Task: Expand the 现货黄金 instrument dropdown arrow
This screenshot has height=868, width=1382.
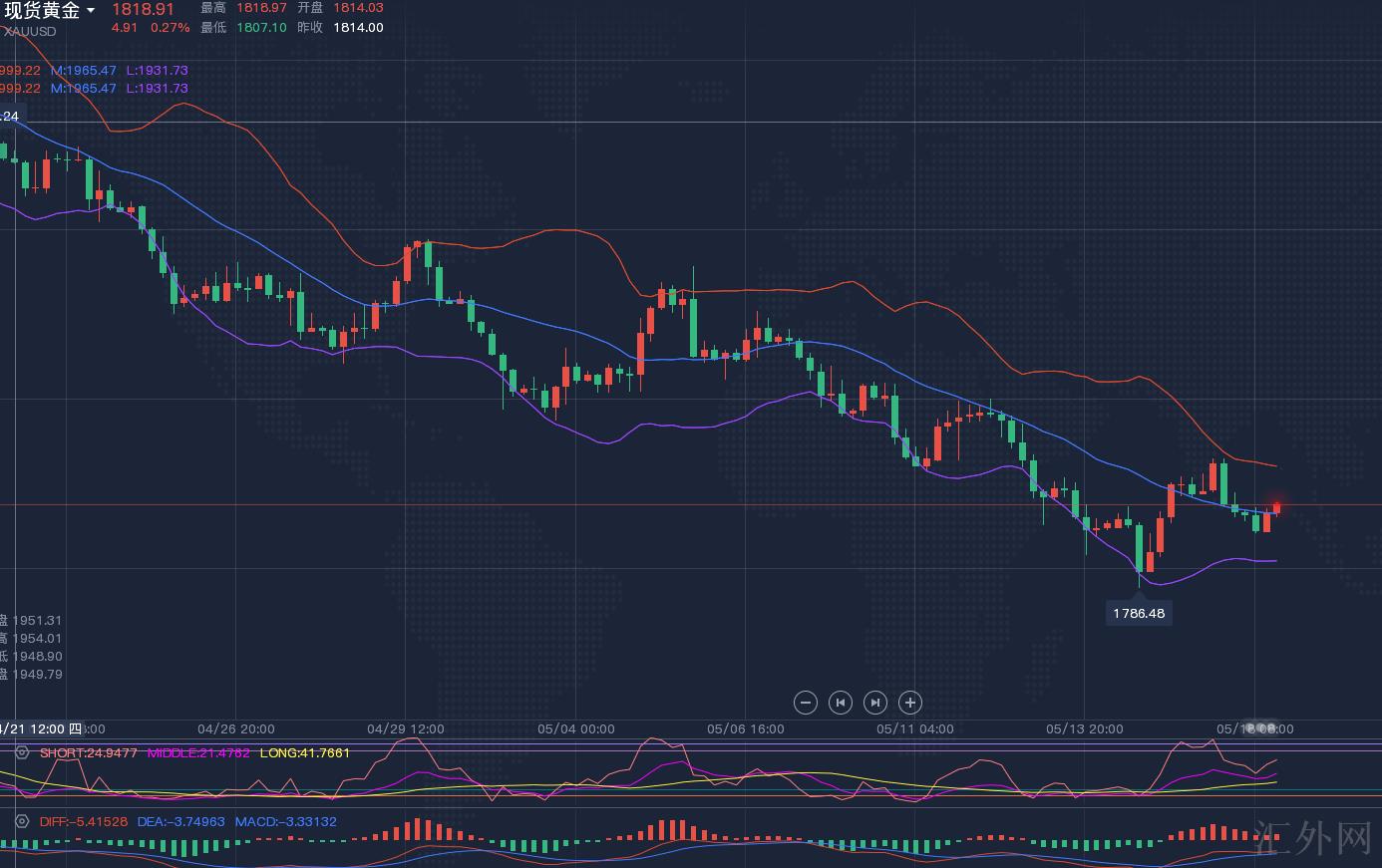Action: (x=91, y=11)
